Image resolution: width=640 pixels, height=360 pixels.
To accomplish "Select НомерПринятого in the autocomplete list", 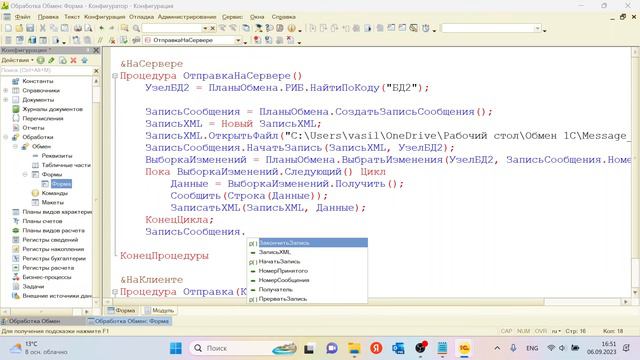I will [x=308, y=271].
